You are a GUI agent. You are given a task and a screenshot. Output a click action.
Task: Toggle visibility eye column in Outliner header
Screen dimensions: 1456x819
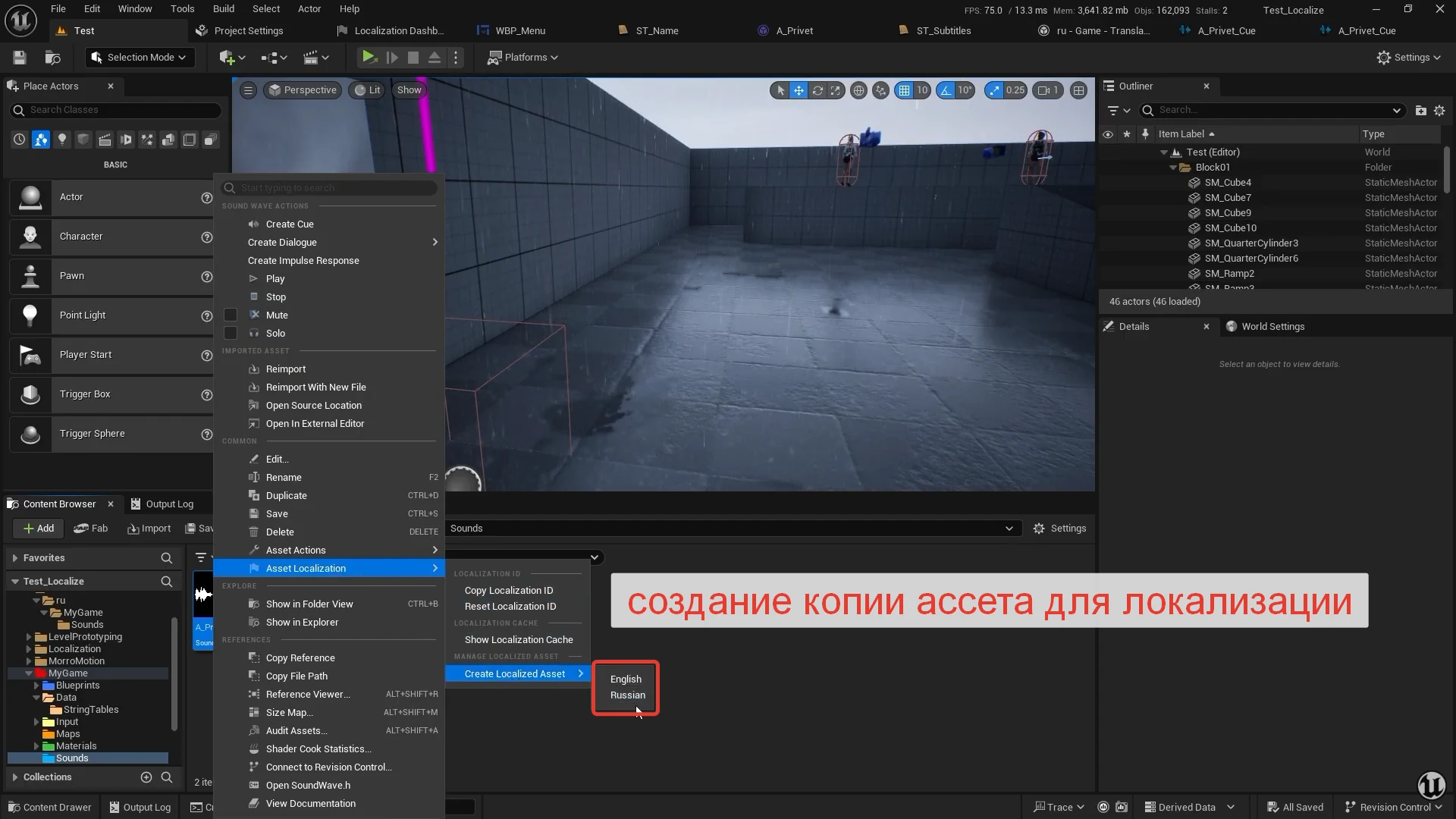[x=1108, y=134]
